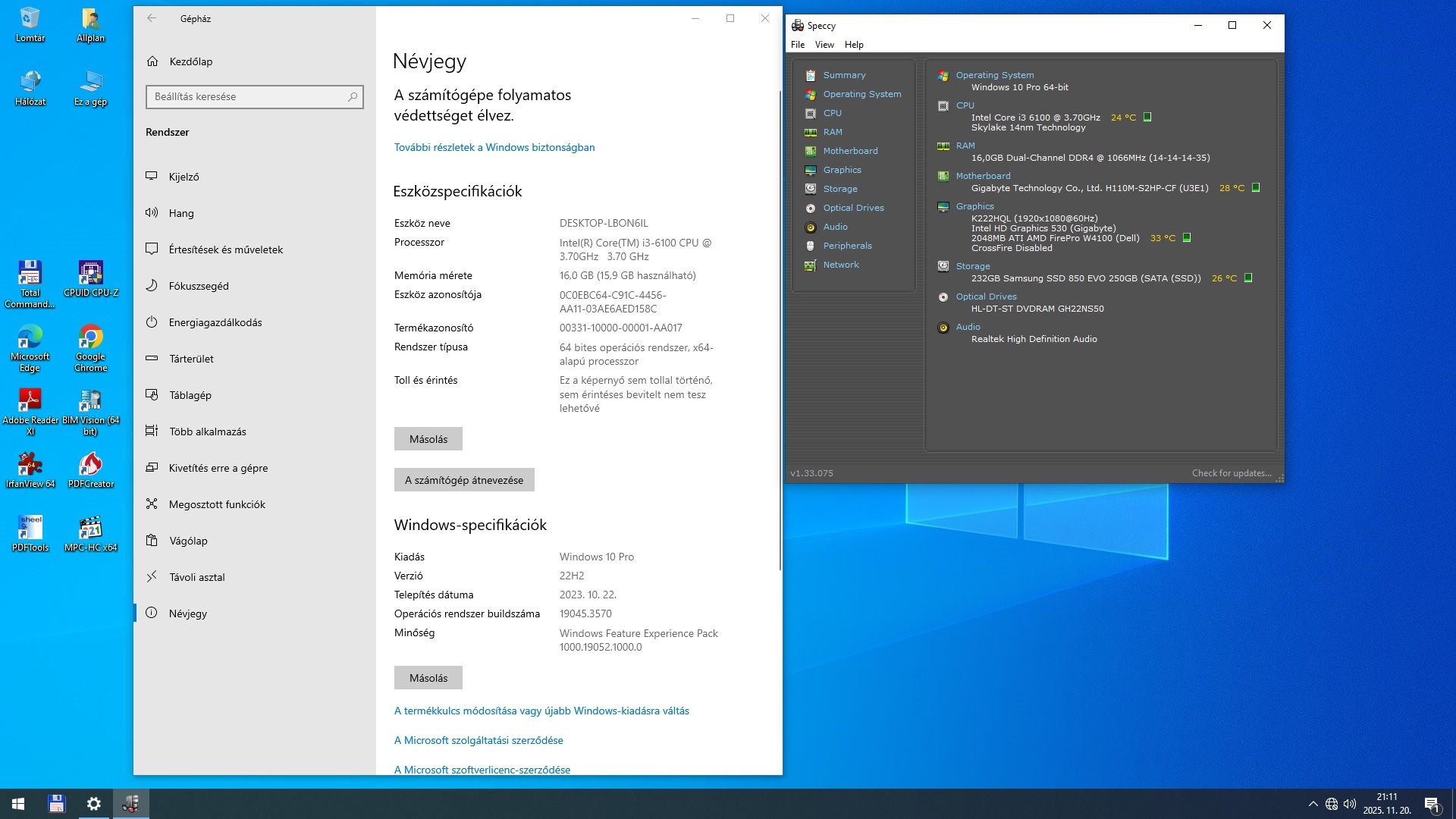Click Check for updates in Speccy
The width and height of the screenshot is (1456, 819).
tap(1231, 473)
